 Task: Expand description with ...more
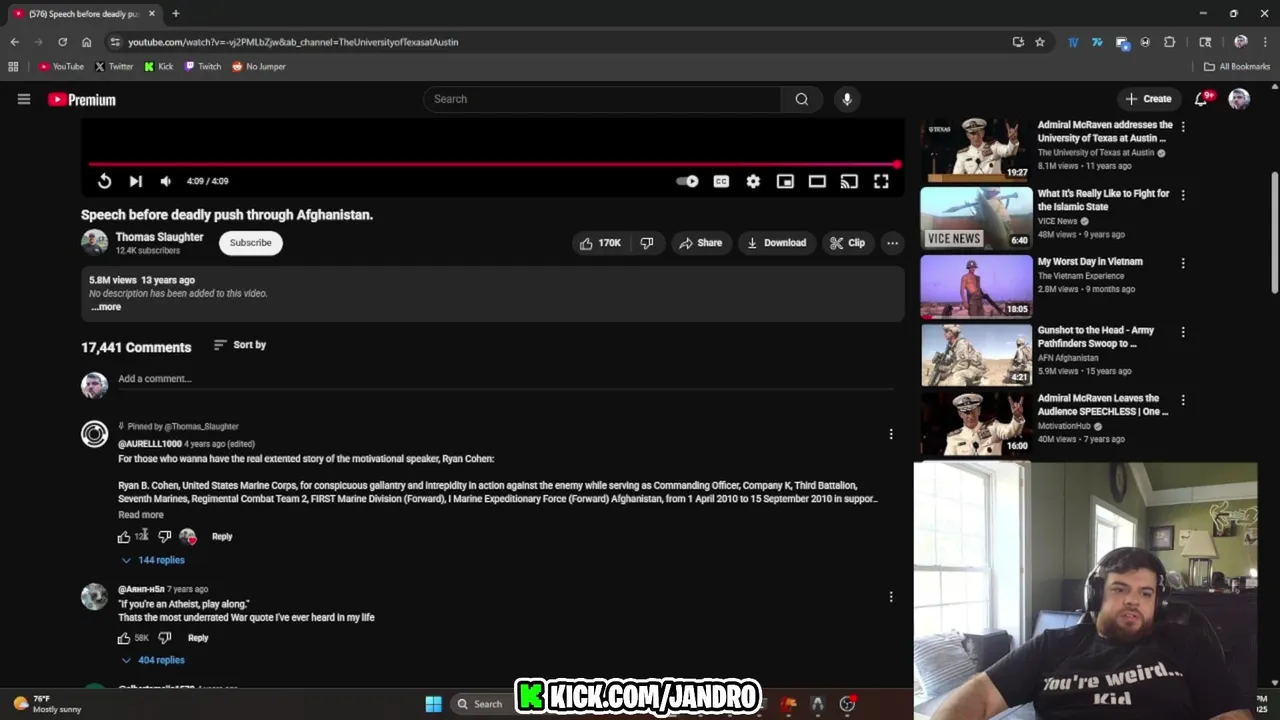106,307
